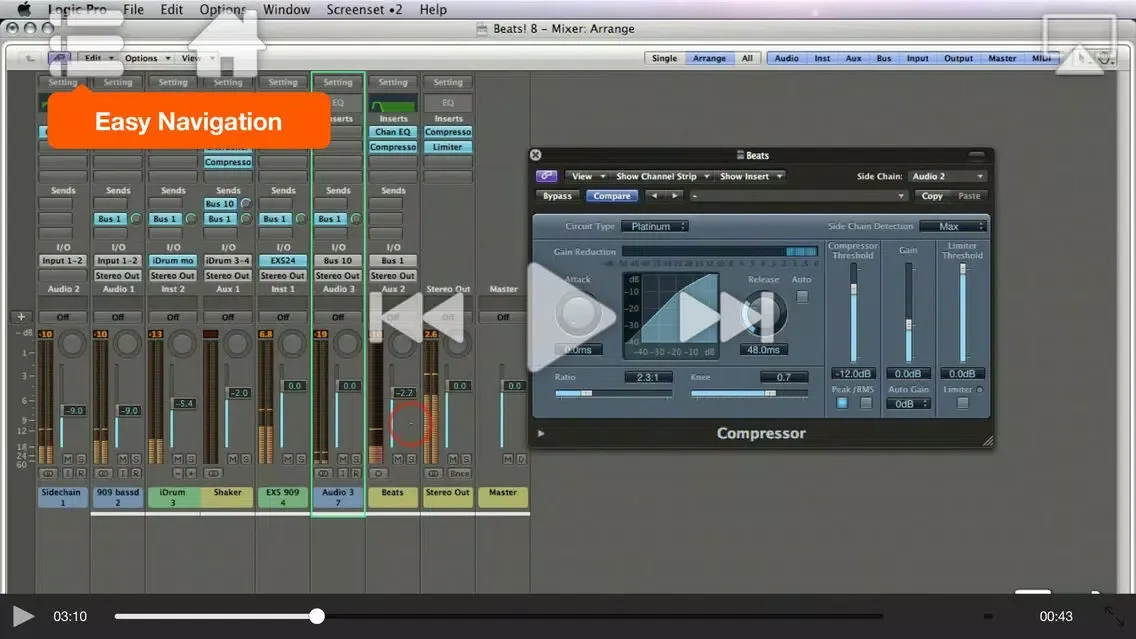This screenshot has height=639, width=1136.
Task: Enable the Limiter checkbox
Action: (962, 403)
